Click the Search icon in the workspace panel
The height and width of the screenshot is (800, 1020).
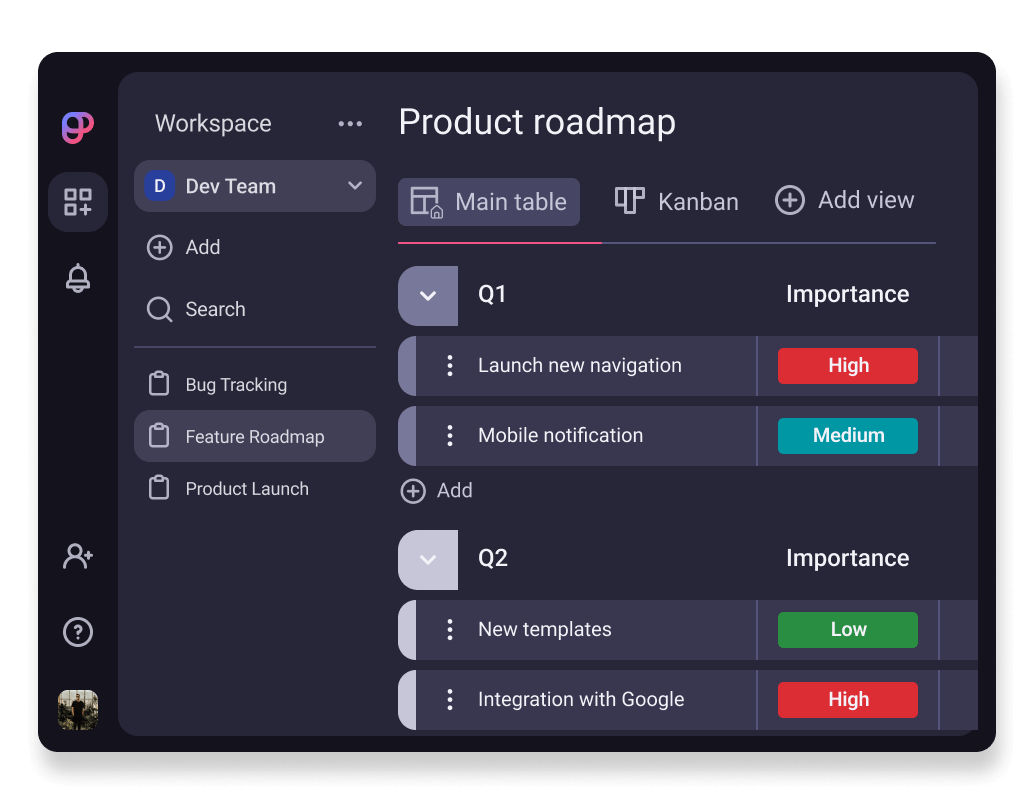pos(160,310)
